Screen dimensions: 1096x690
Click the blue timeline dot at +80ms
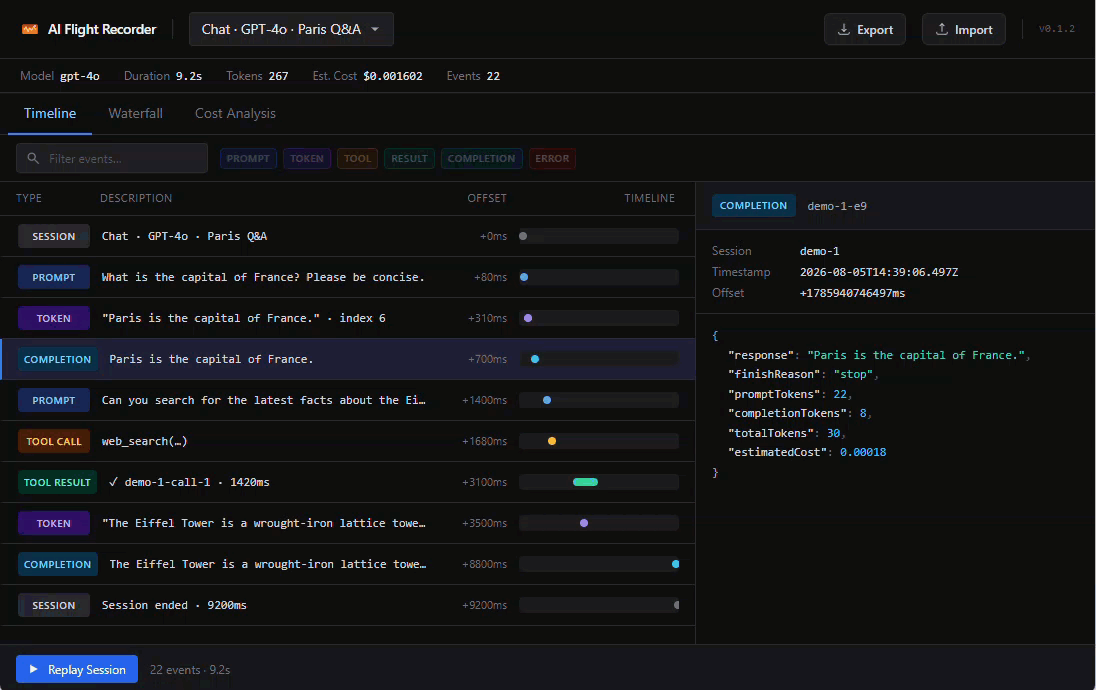pyautogui.click(x=524, y=278)
